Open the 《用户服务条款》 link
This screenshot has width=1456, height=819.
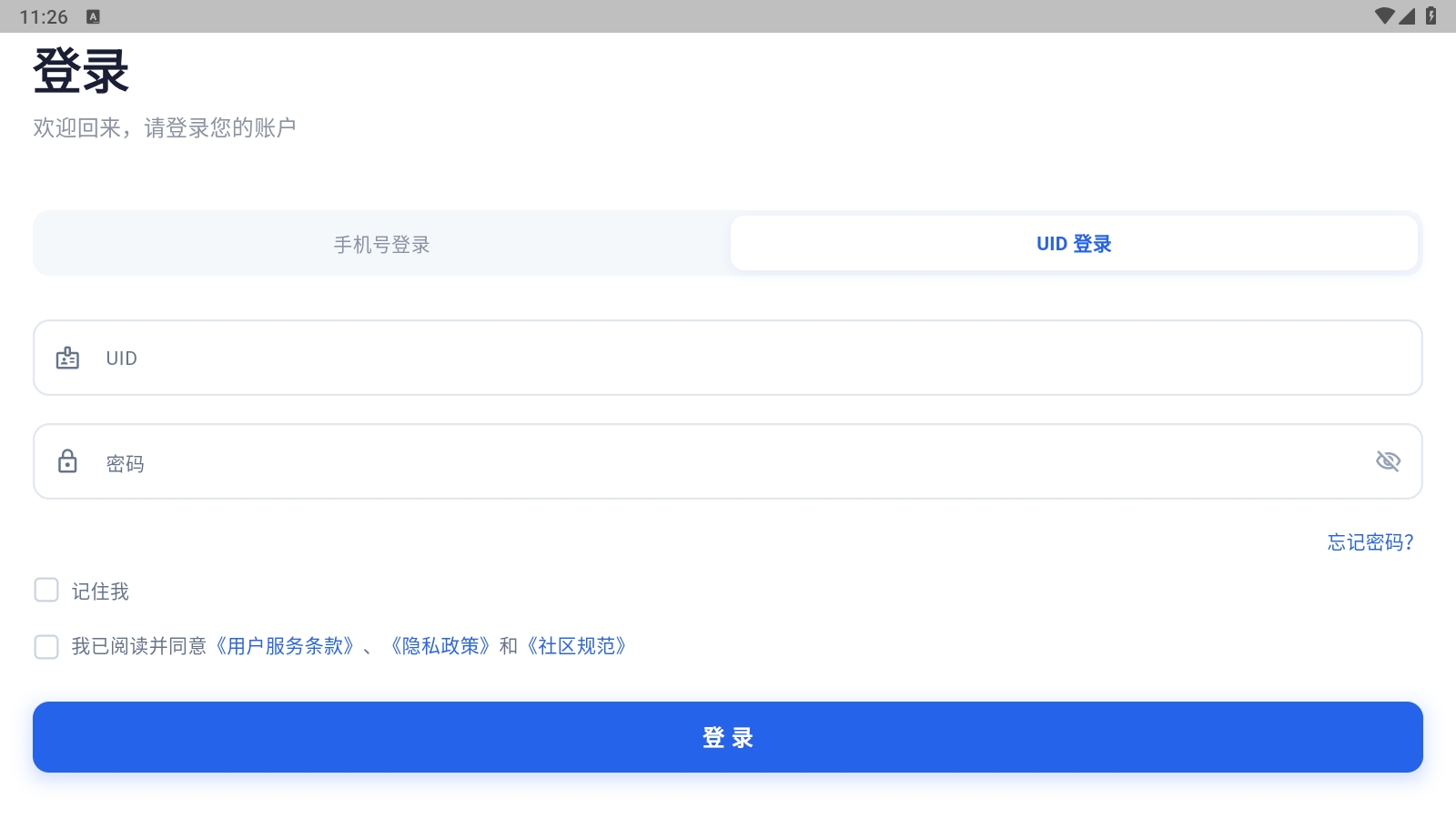285,646
